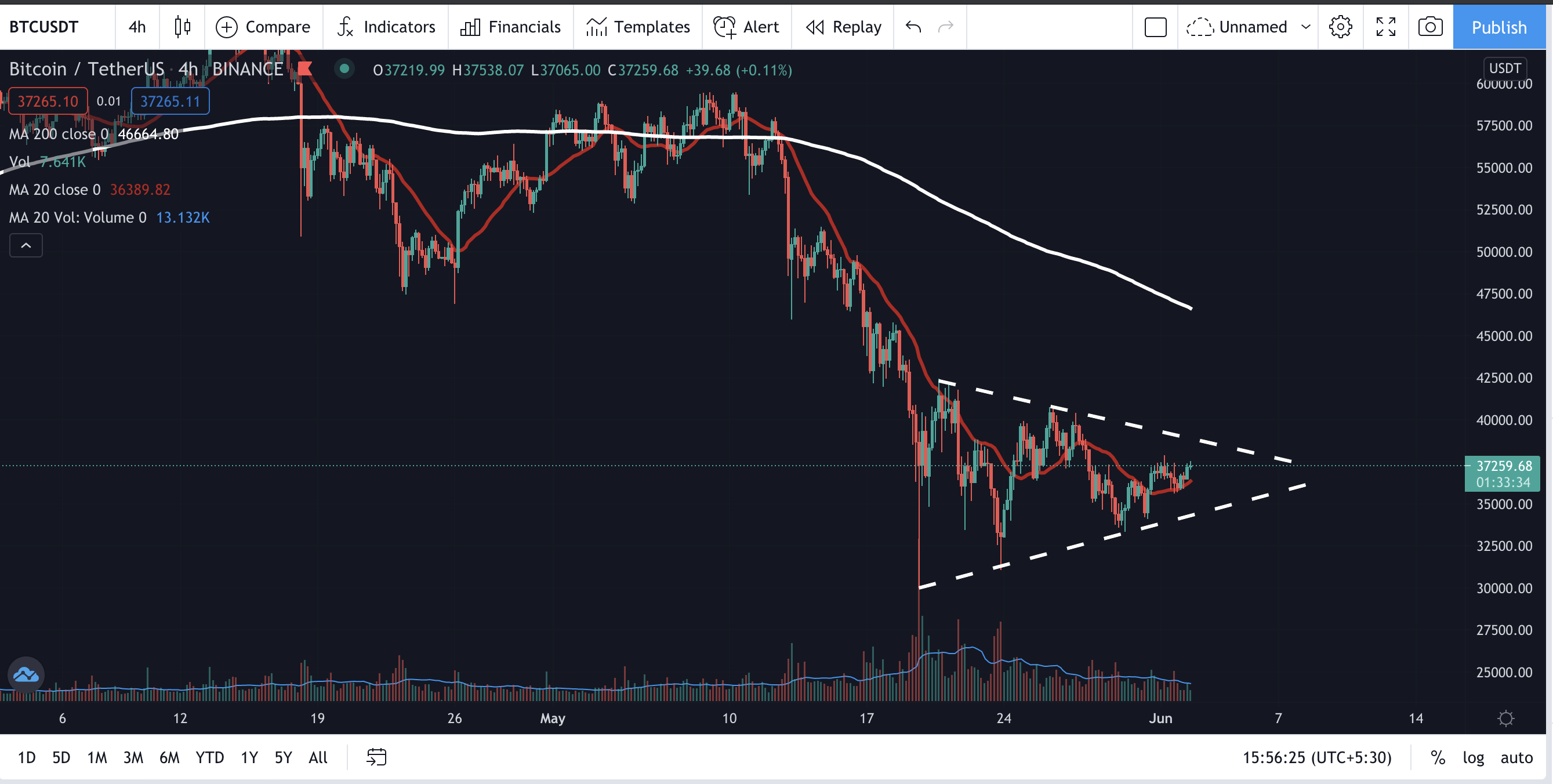
Task: Start bar Replay mode
Action: [842, 27]
